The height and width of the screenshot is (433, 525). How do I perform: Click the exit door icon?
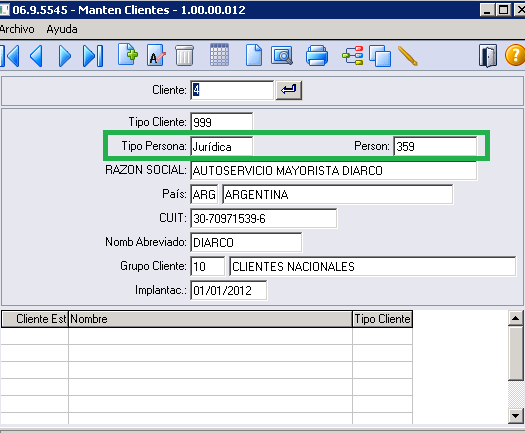click(x=488, y=56)
